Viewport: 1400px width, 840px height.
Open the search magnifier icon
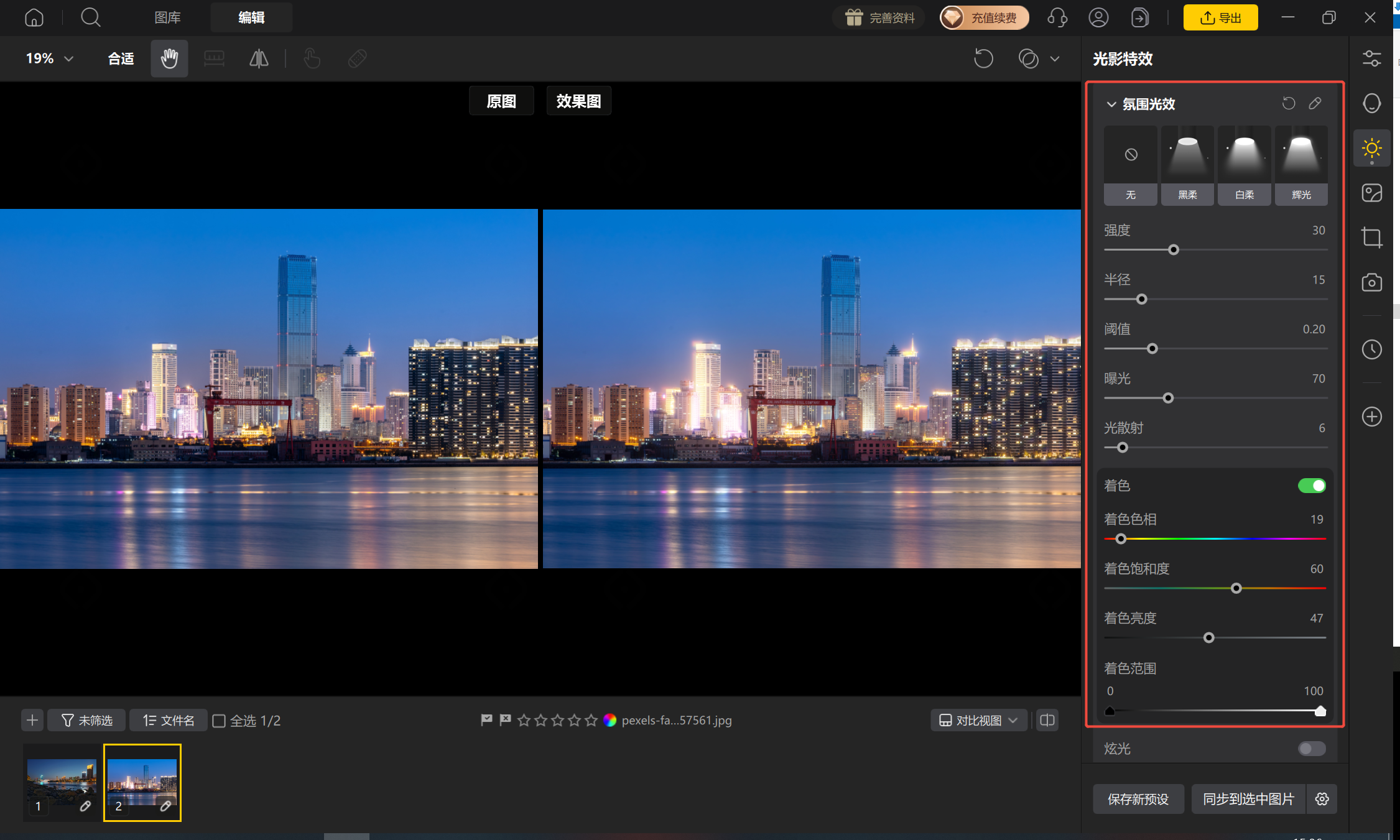click(x=91, y=17)
